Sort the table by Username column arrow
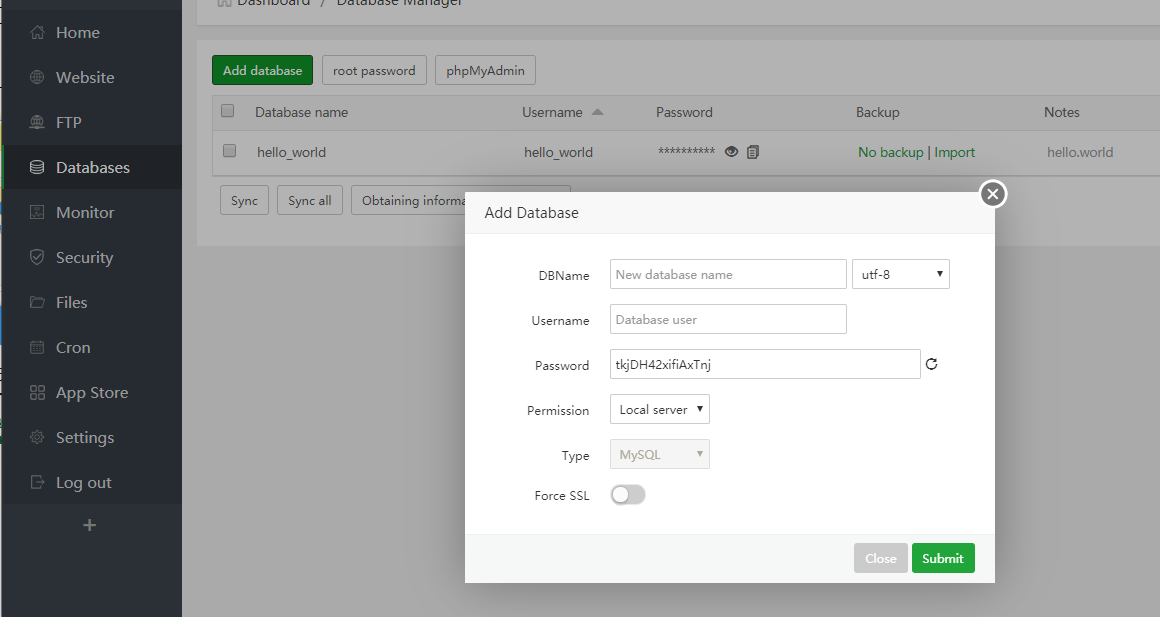1160x617 pixels. [x=598, y=112]
